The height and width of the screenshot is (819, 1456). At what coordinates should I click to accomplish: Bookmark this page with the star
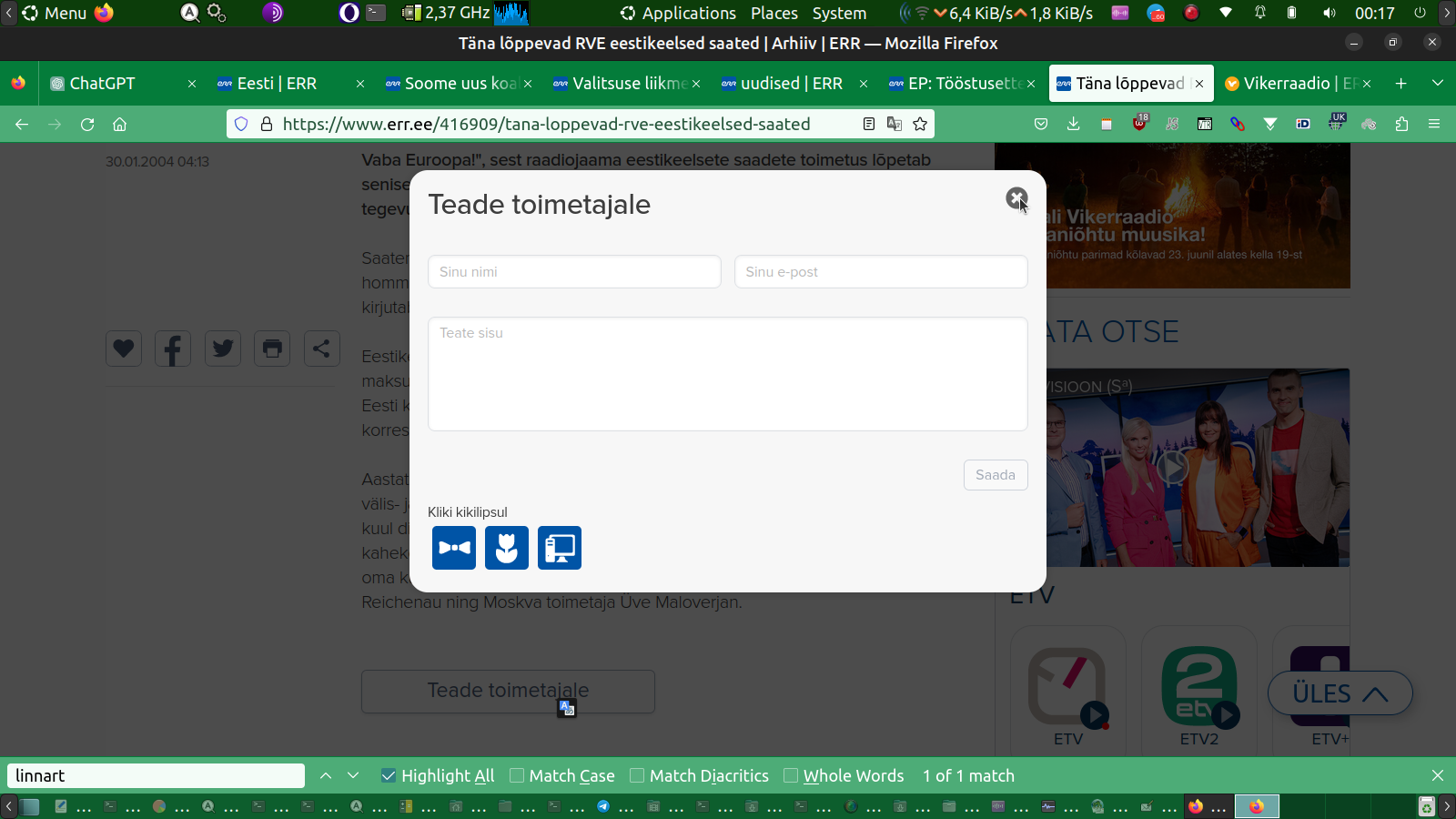920,124
